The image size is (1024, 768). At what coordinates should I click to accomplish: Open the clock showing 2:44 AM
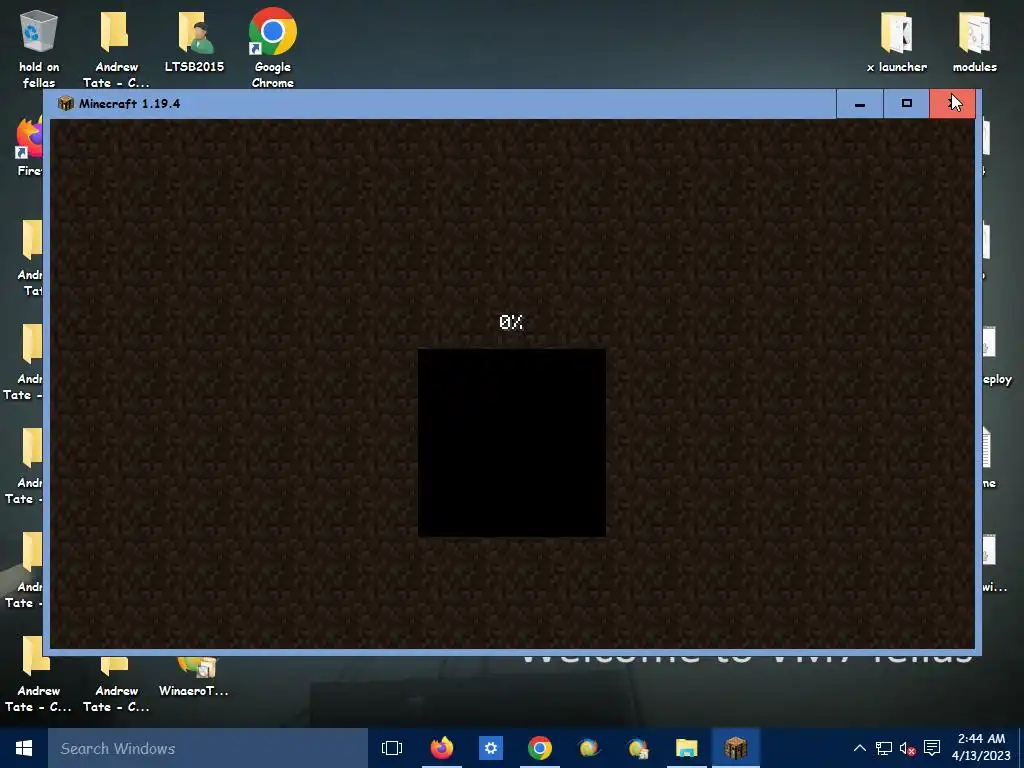click(981, 747)
